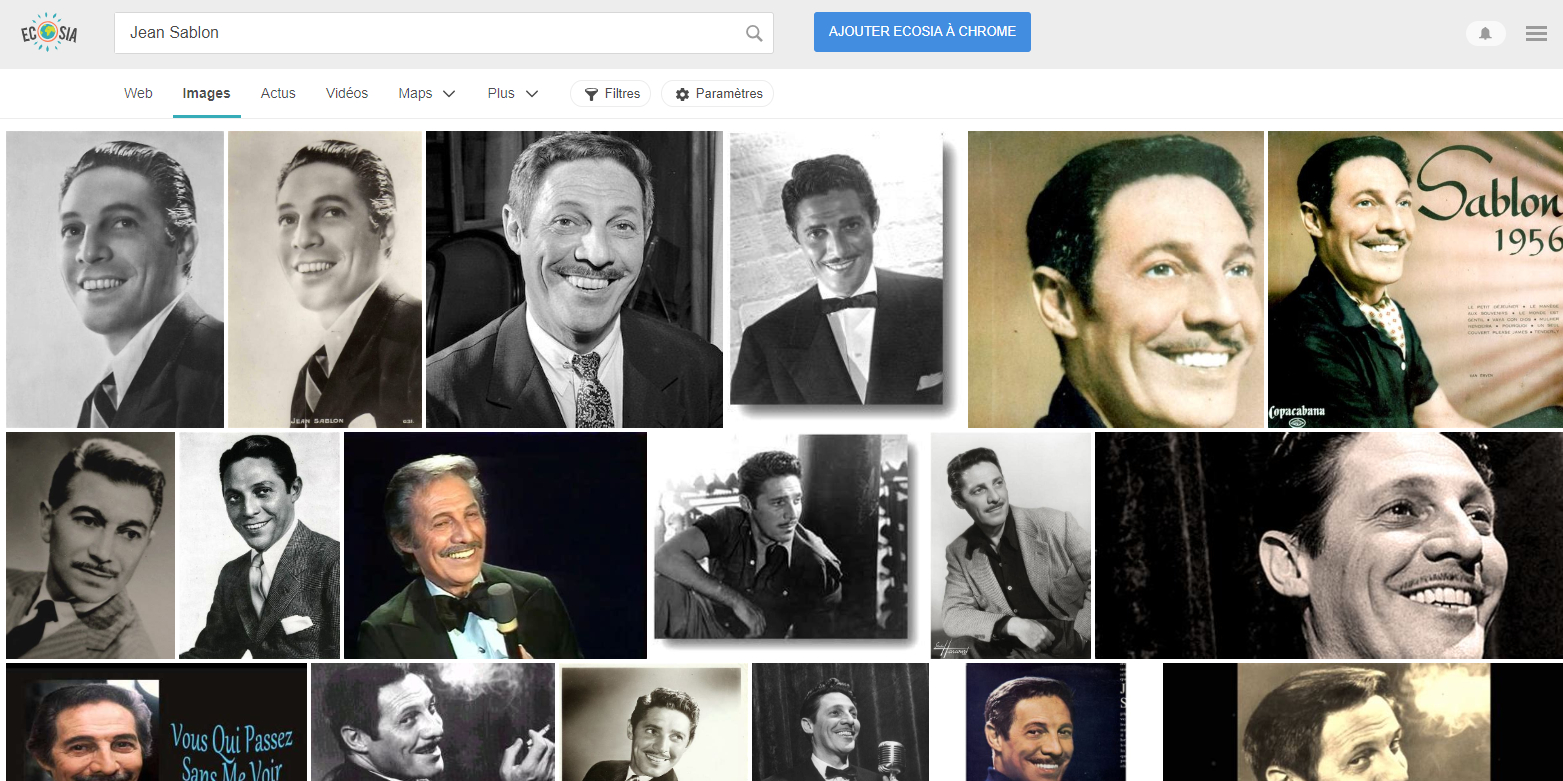The height and width of the screenshot is (781, 1563).
Task: Click the search field containing Jean Sablon
Action: 430,33
